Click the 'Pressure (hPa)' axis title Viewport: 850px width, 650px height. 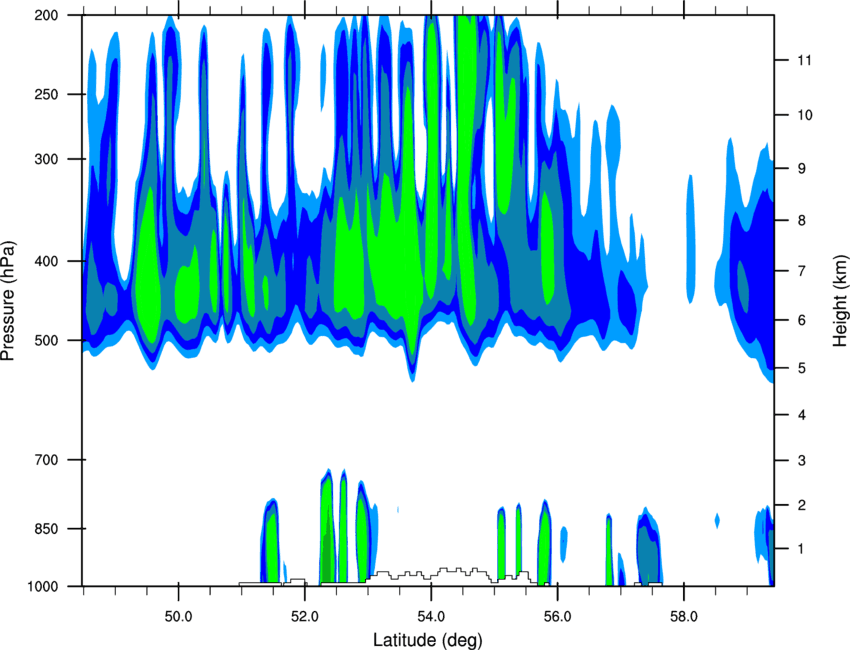[x=8, y=300]
